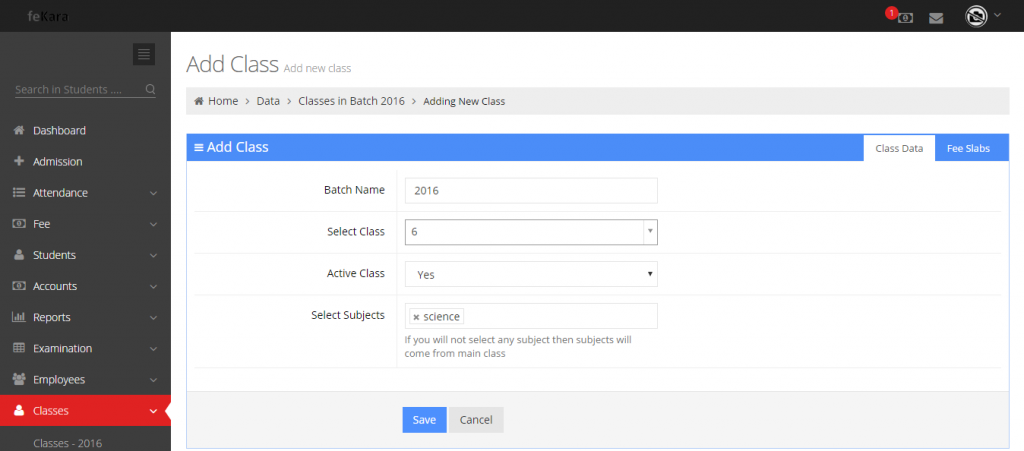This screenshot has height=451, width=1024.
Task: Switch to the Fee Slabs tab
Action: point(968,148)
